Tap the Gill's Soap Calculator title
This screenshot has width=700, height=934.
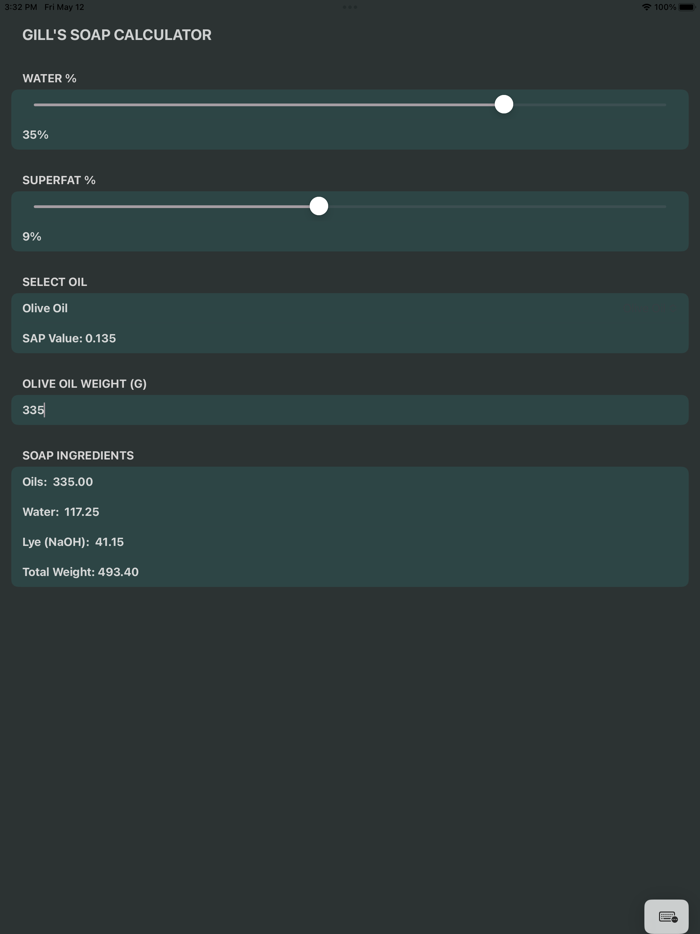[117, 35]
